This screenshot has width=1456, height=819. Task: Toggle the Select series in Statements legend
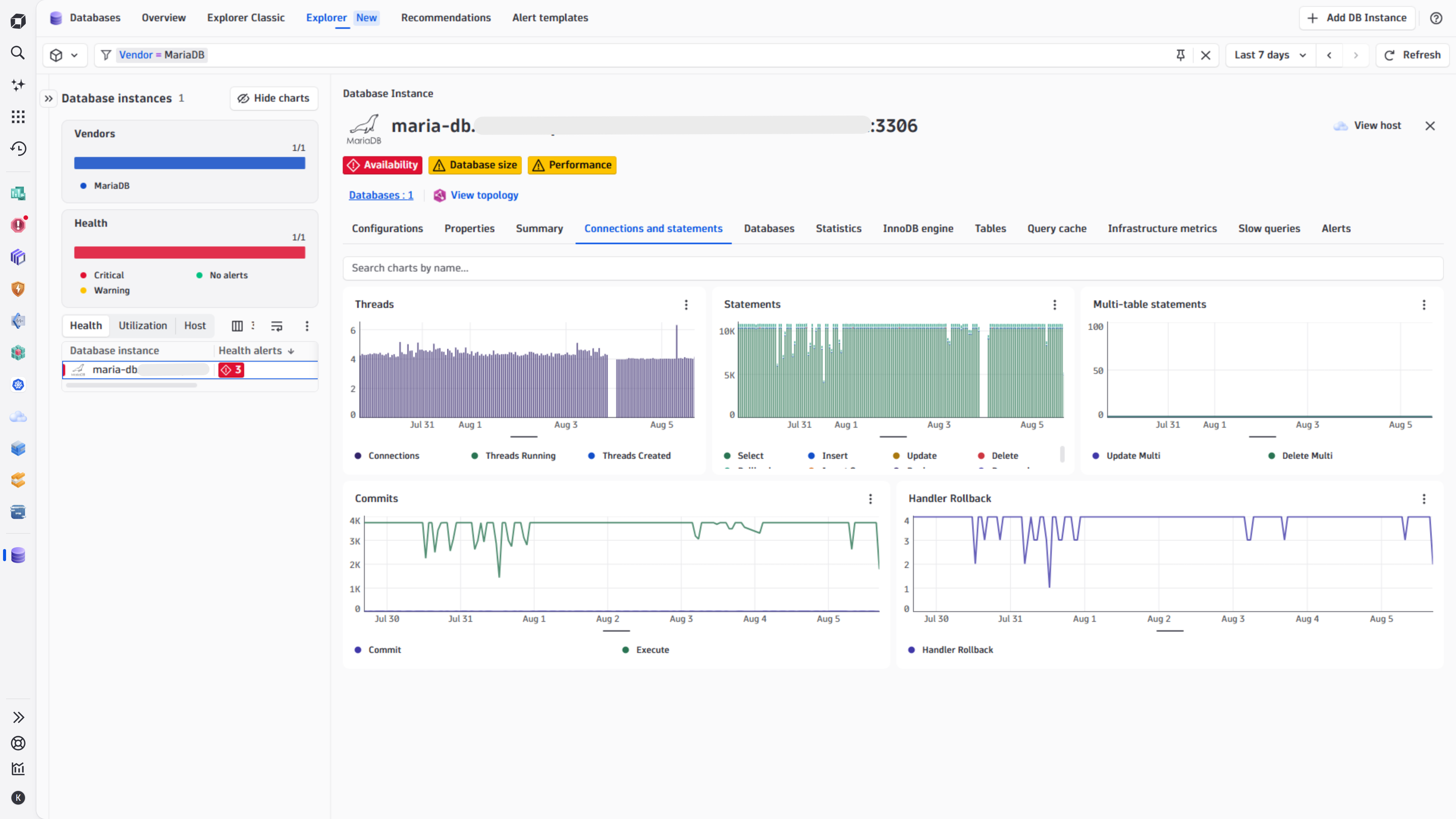tap(744, 455)
